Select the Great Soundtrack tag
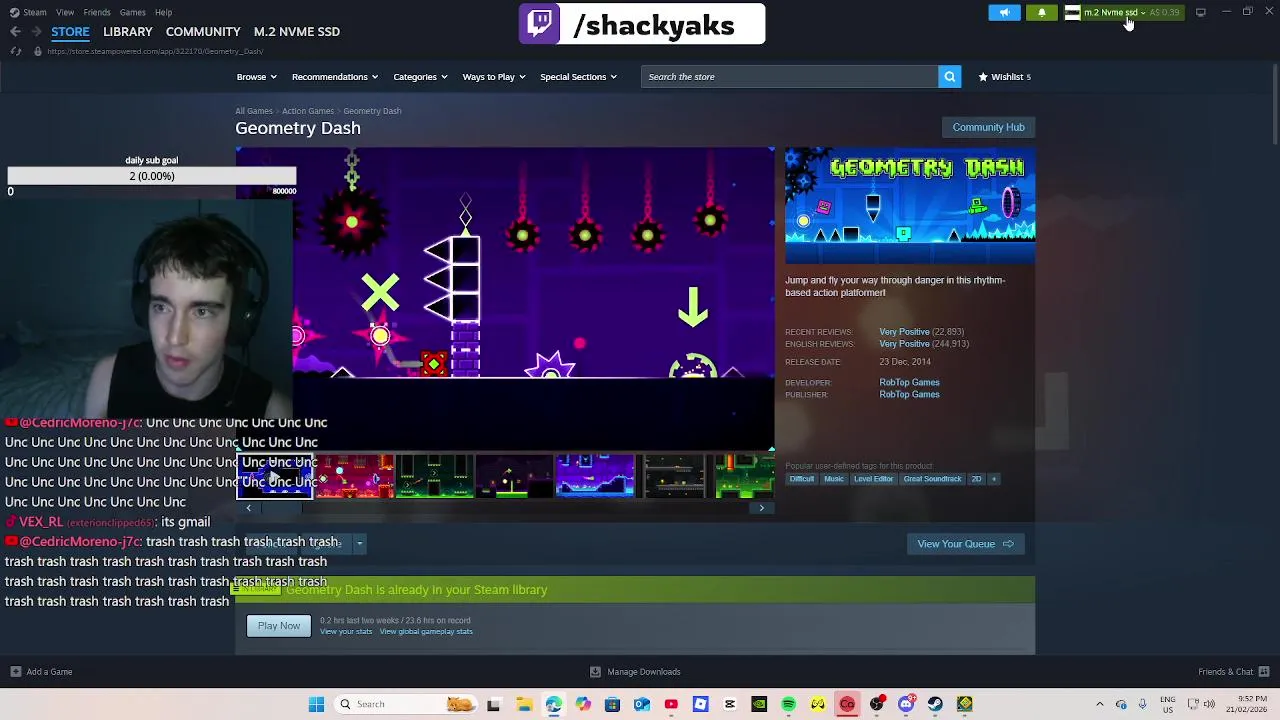The height and width of the screenshot is (720, 1280). 932,479
